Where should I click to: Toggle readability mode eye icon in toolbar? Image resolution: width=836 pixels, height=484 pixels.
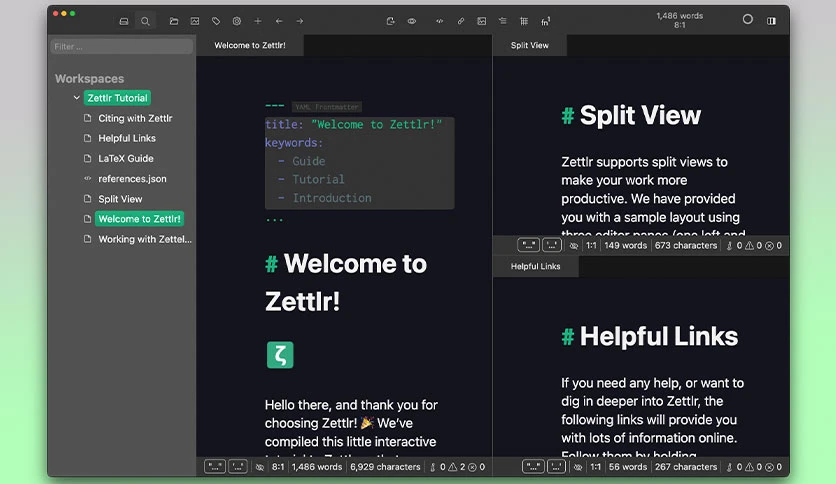pos(412,21)
